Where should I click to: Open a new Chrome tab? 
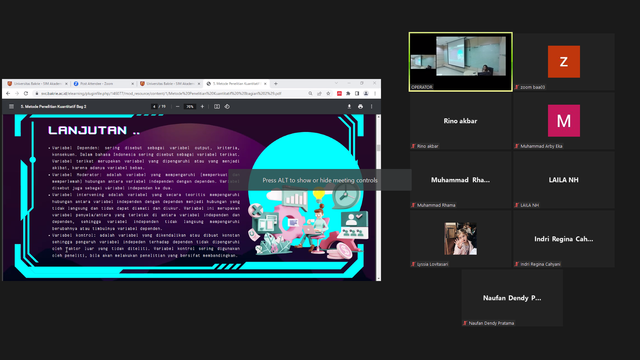click(x=276, y=84)
